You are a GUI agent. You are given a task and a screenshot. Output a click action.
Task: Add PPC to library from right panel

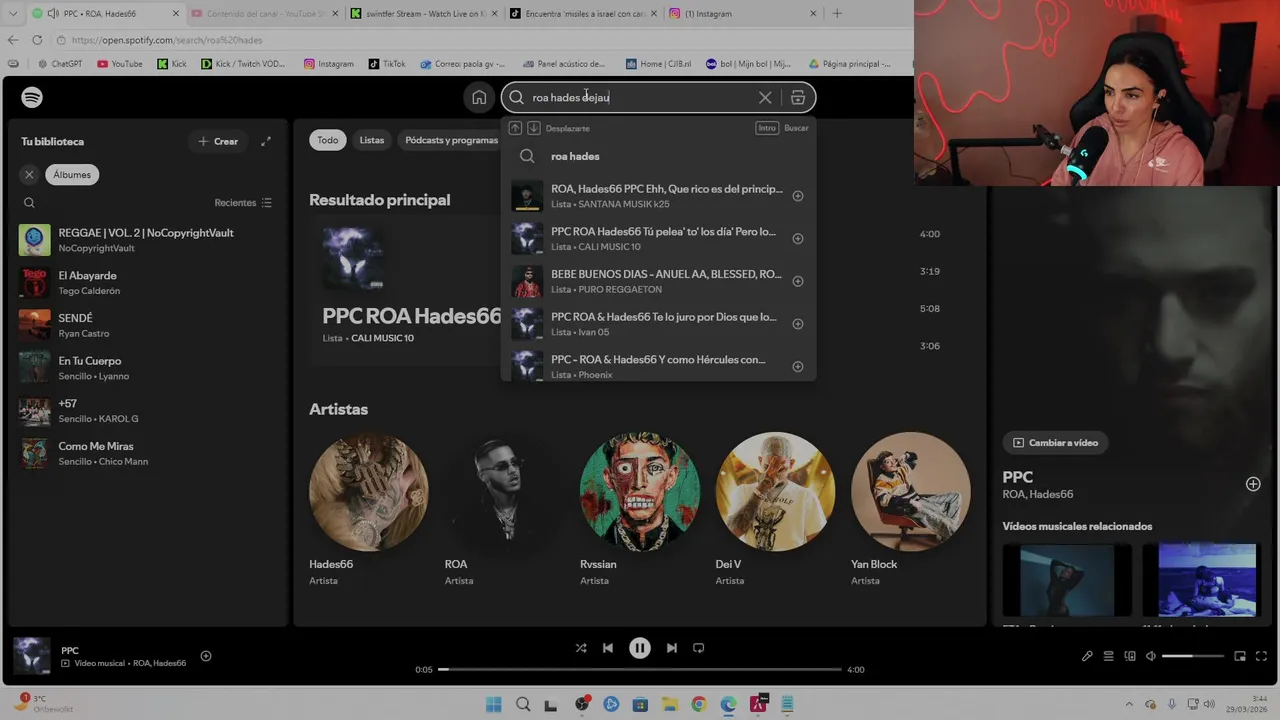tap(1253, 484)
